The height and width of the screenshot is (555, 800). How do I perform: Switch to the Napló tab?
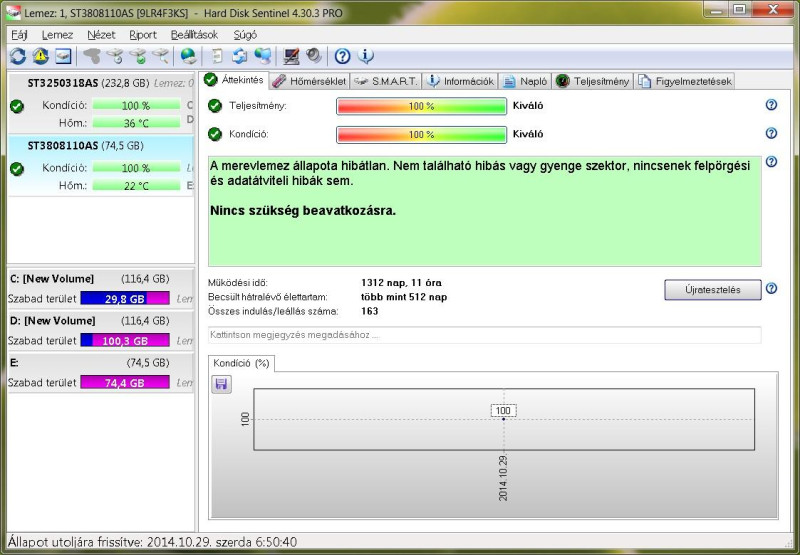pos(525,81)
